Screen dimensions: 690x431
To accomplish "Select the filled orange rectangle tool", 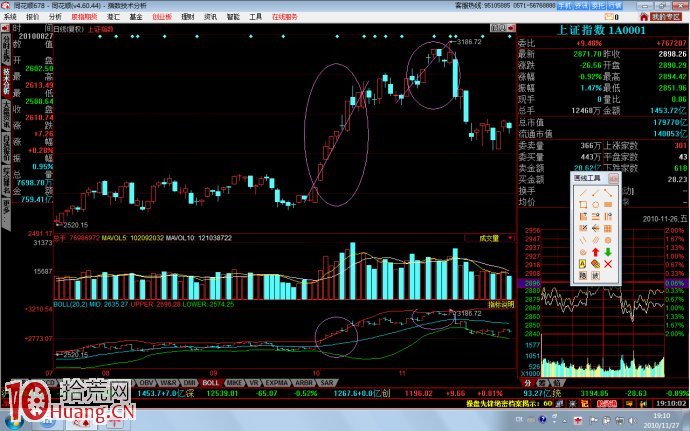I will coord(608,205).
